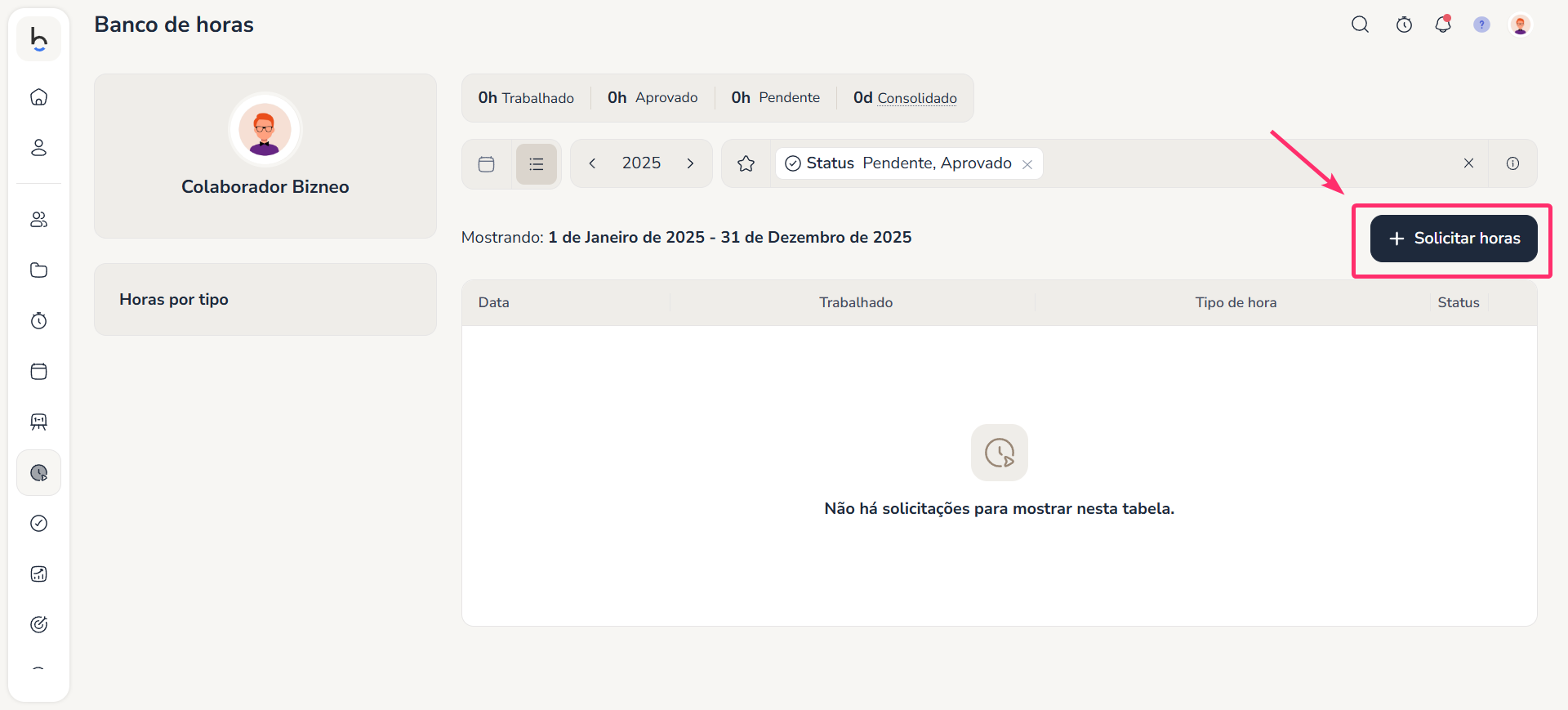The height and width of the screenshot is (710, 1568).
Task: Click the Solicitar horas button
Action: coord(1454,239)
